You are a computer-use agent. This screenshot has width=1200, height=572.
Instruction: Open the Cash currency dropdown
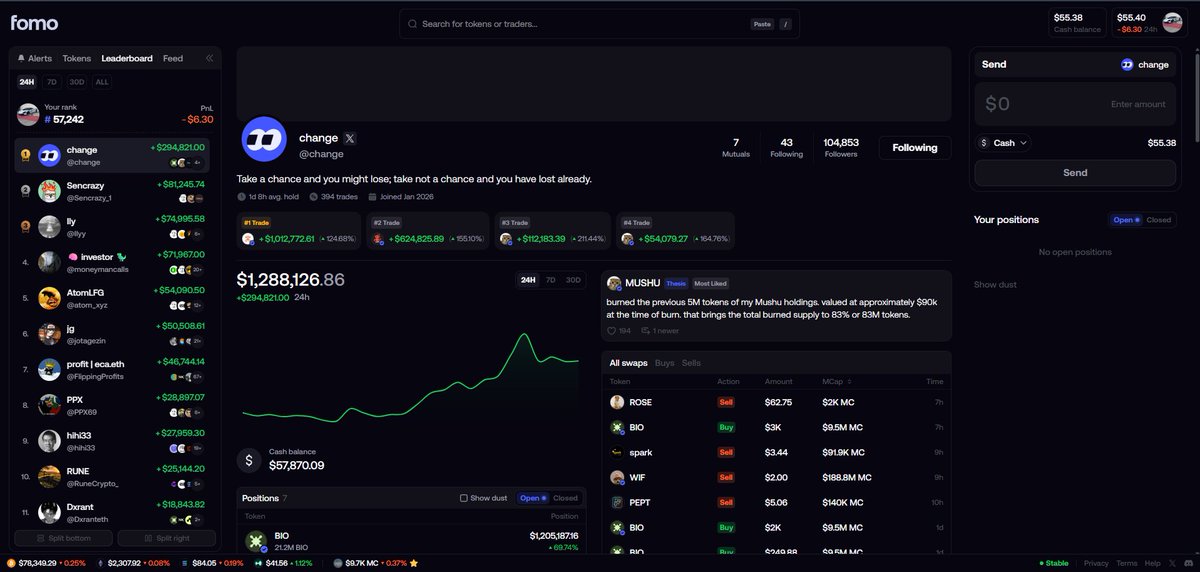tap(1005, 143)
